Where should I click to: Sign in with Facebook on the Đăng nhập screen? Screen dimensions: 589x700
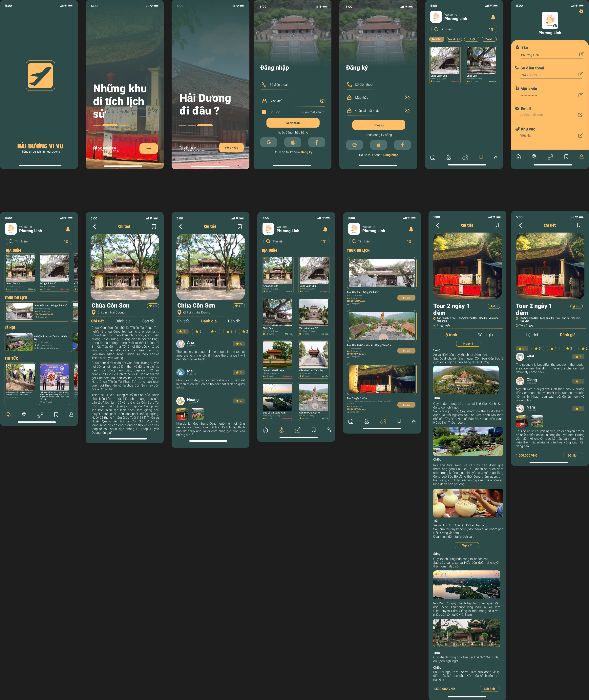click(x=317, y=142)
